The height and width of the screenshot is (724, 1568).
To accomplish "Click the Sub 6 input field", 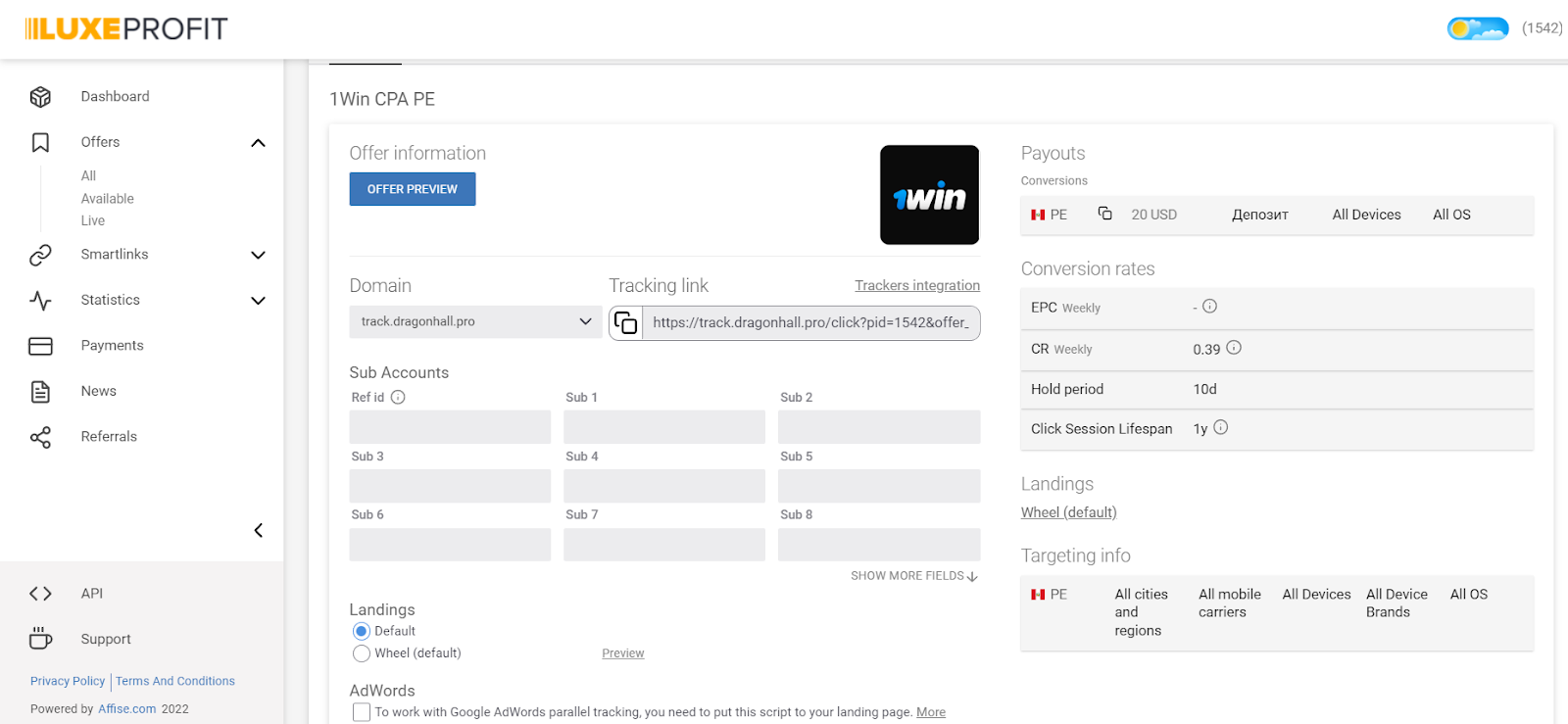I will [x=451, y=545].
